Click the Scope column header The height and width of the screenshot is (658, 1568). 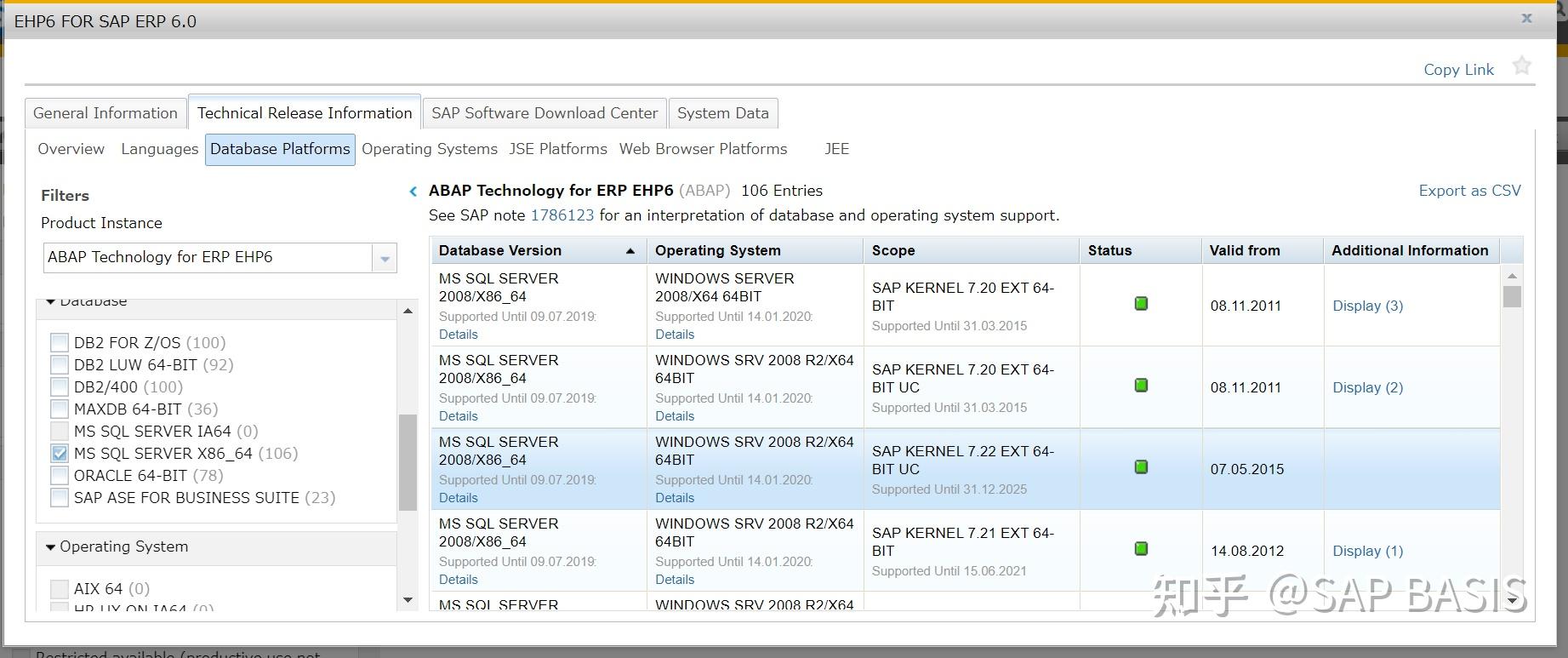coord(972,250)
